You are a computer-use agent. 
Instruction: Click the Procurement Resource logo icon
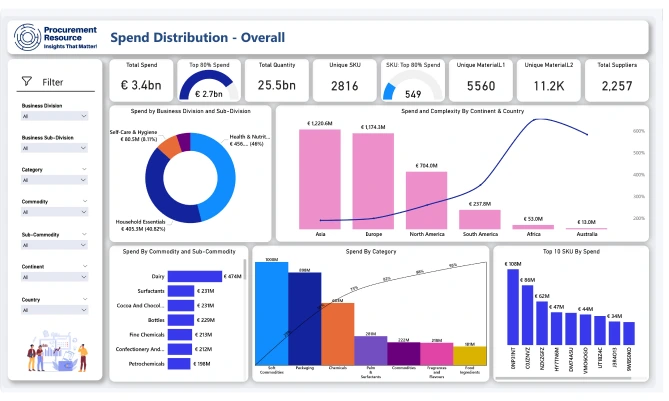[26, 38]
